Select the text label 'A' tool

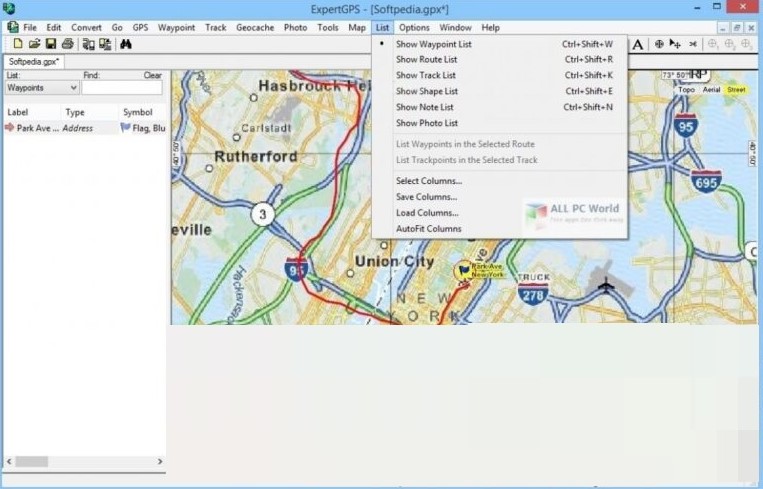(x=637, y=45)
